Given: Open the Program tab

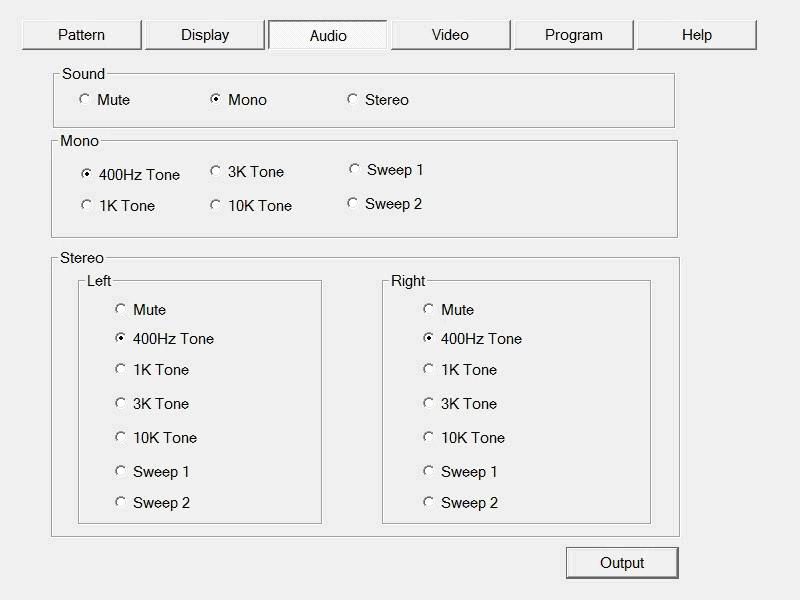Looking at the screenshot, I should (574, 35).
